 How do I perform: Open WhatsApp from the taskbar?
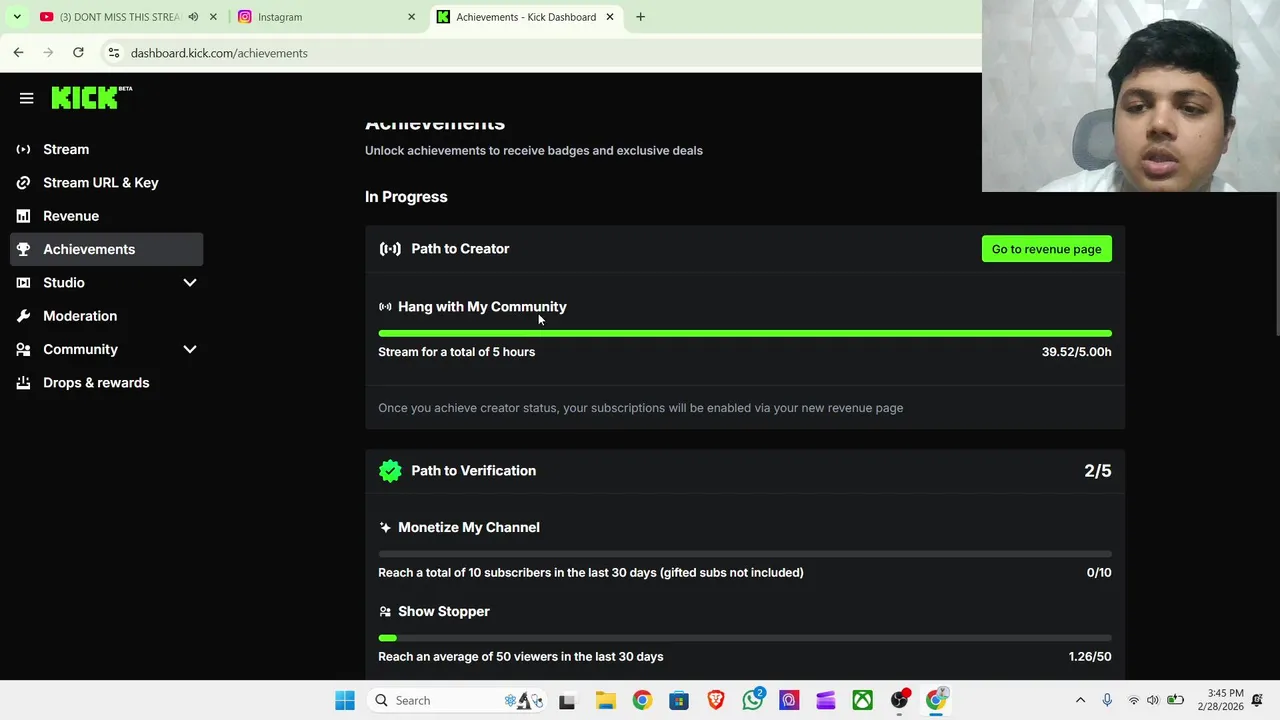tap(753, 700)
